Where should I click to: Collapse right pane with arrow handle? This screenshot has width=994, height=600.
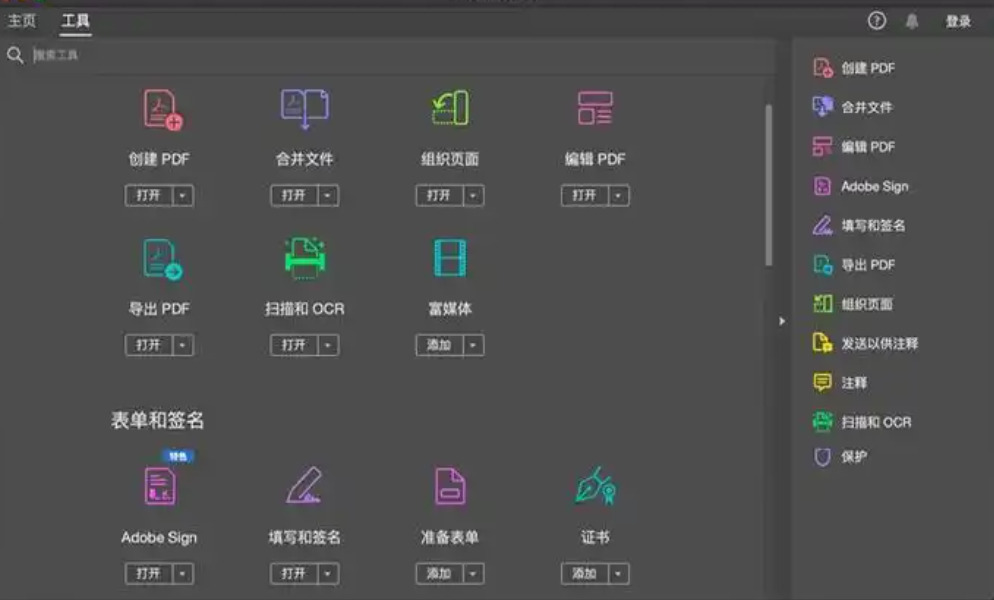tap(782, 321)
